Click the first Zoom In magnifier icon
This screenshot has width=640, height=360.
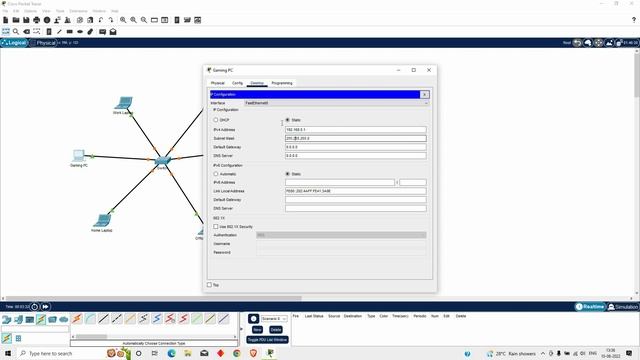point(123,20)
